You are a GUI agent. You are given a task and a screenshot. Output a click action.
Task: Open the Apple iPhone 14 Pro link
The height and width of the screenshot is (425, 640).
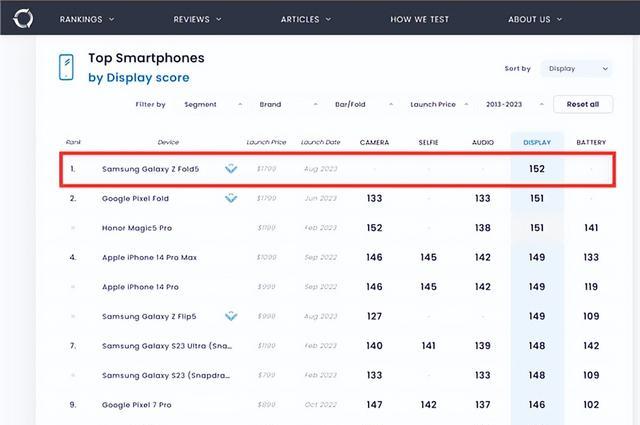click(140, 287)
